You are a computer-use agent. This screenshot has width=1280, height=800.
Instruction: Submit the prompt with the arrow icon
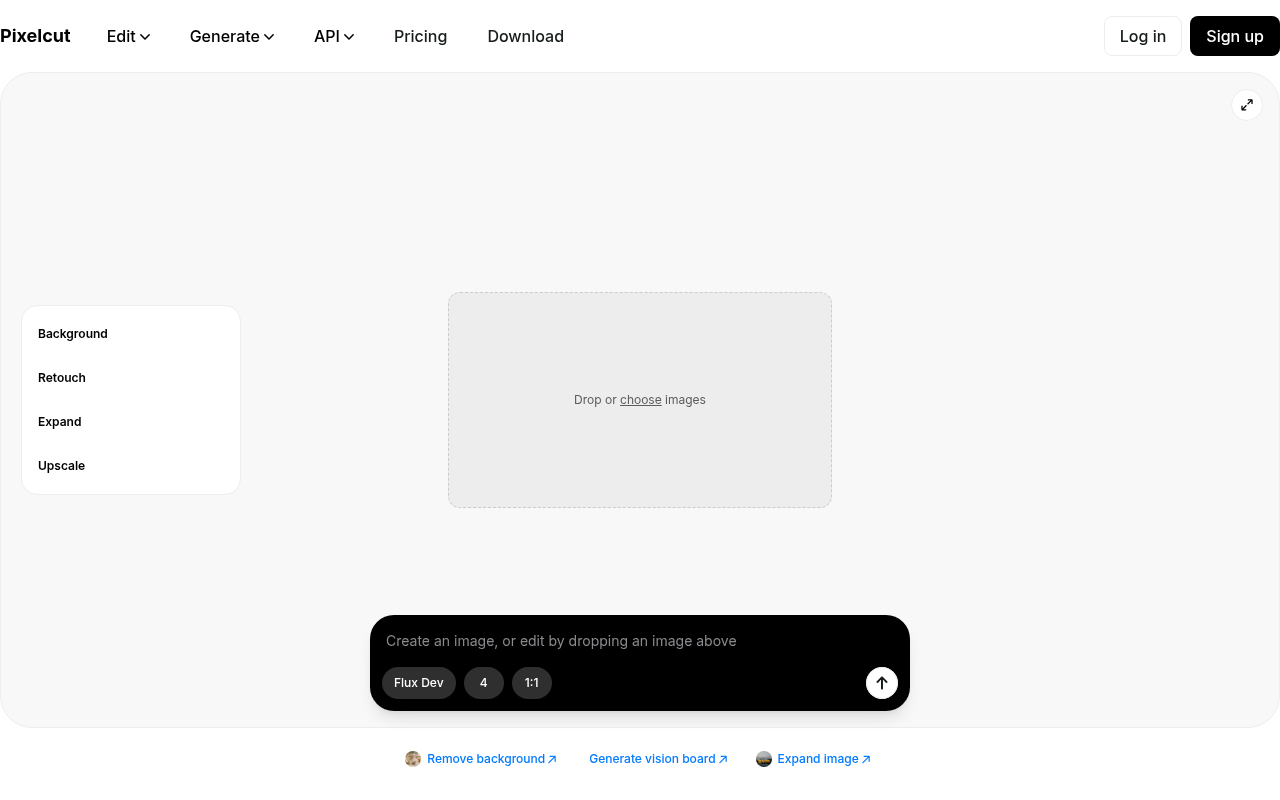click(x=881, y=683)
